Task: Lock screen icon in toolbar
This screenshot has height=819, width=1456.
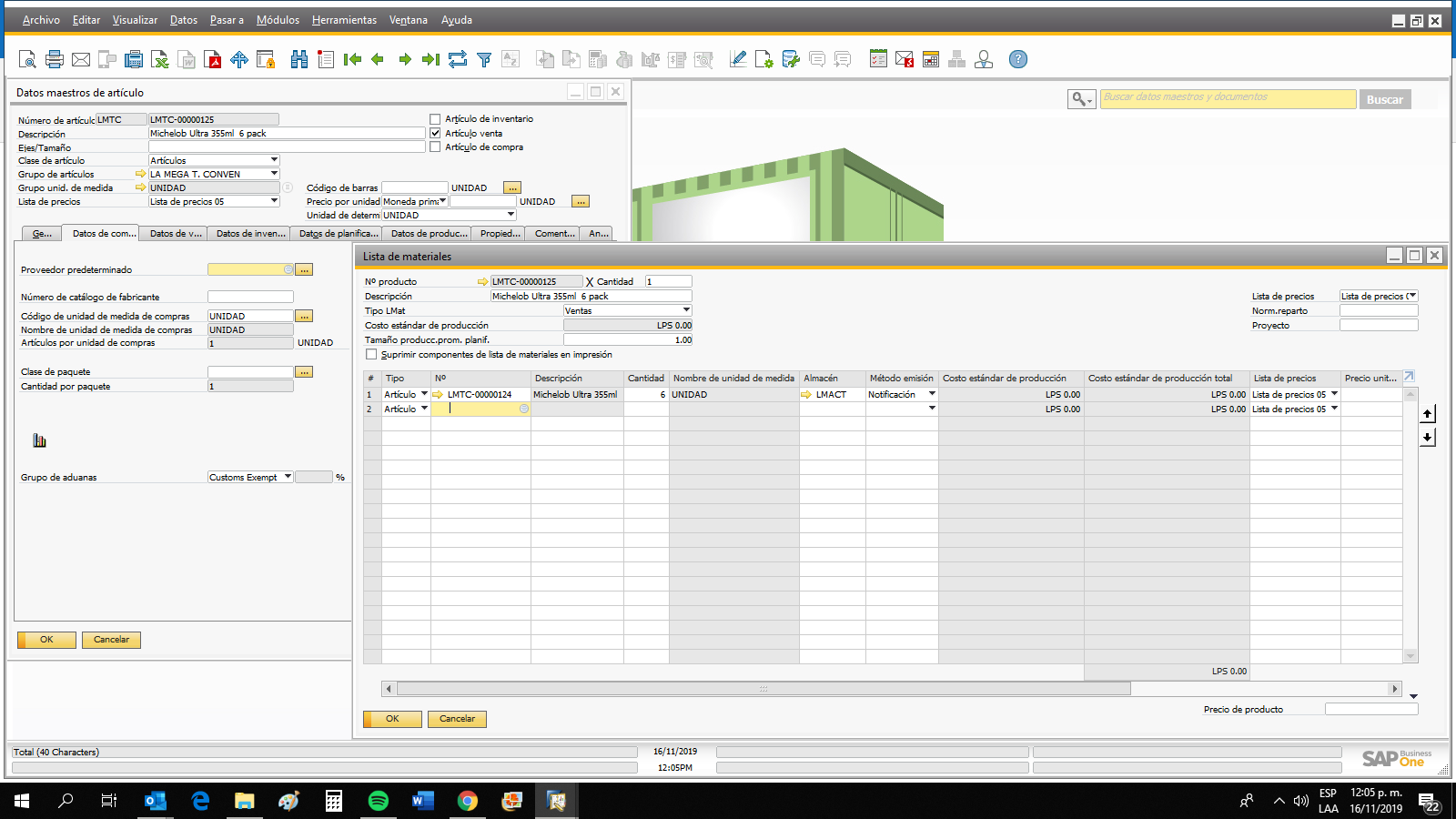Action: [266, 59]
